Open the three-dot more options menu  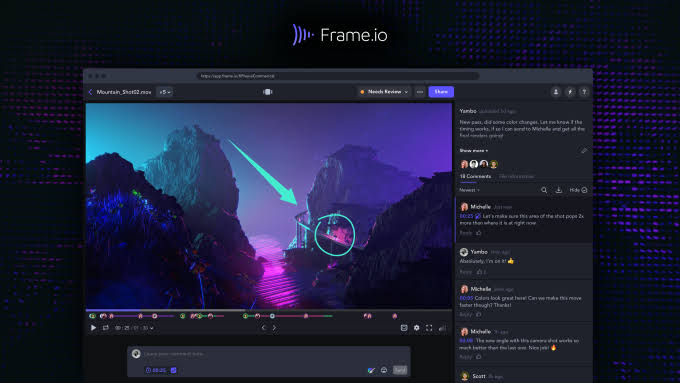[420, 92]
